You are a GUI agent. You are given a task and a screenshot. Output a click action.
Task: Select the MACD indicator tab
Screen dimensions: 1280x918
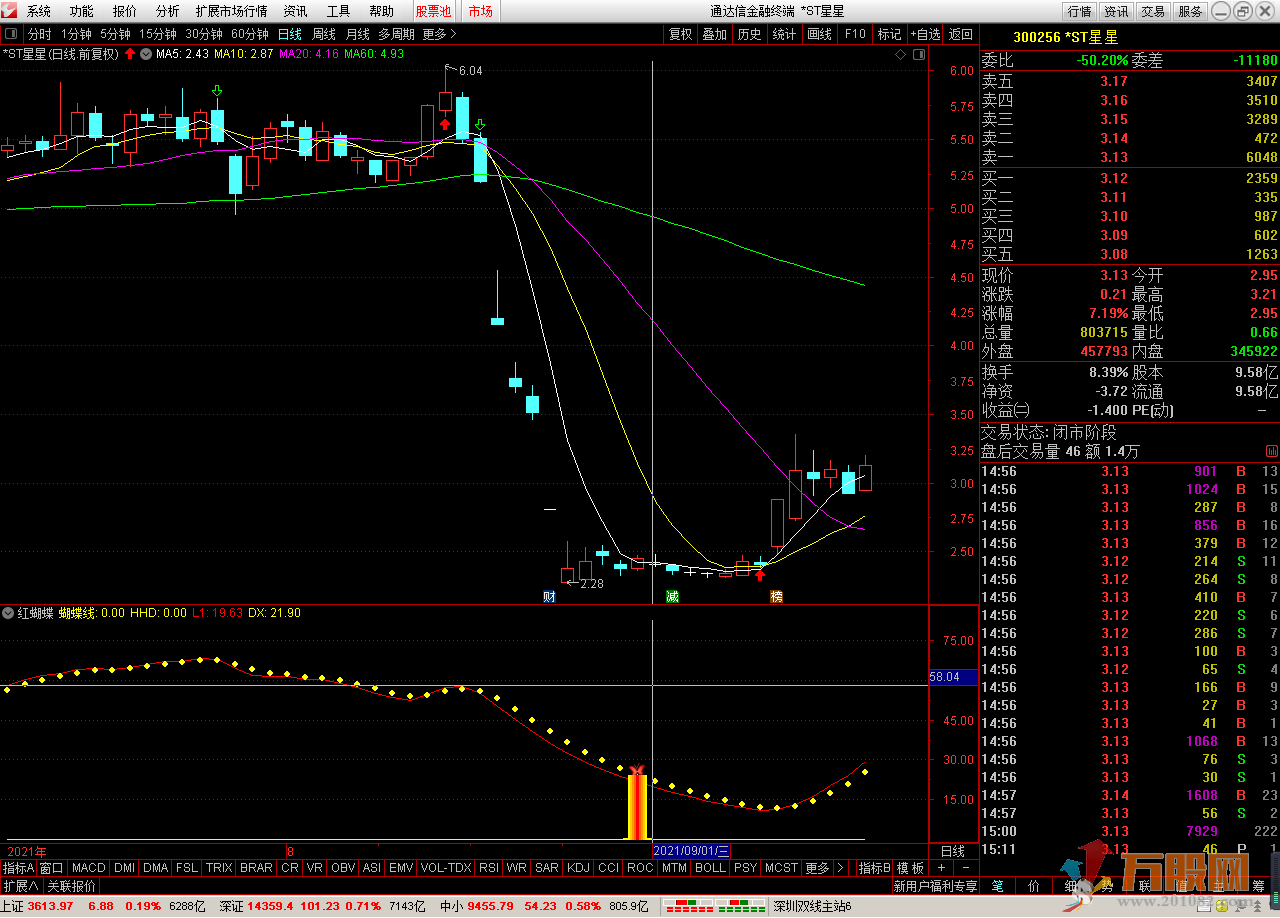click(89, 868)
